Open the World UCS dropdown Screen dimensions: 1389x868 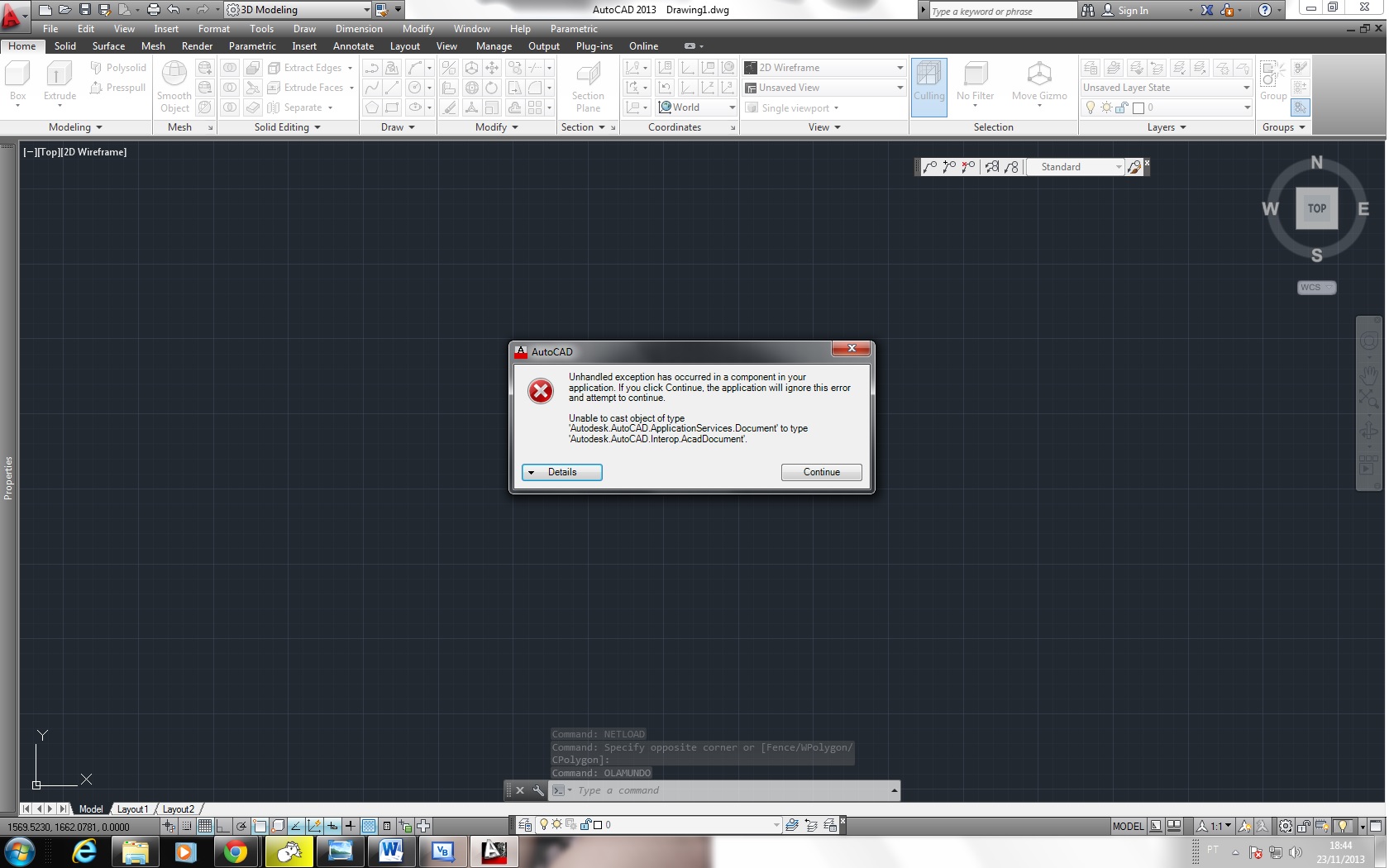(696, 107)
